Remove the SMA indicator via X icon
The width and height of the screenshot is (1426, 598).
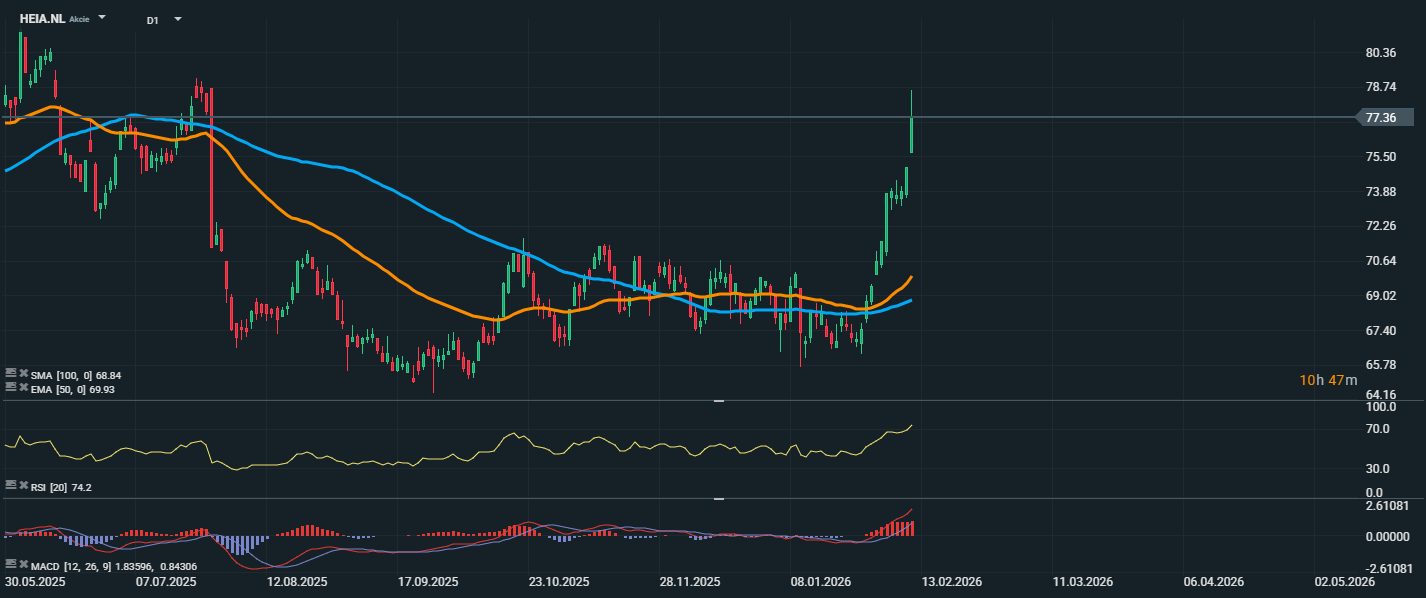(x=23, y=374)
